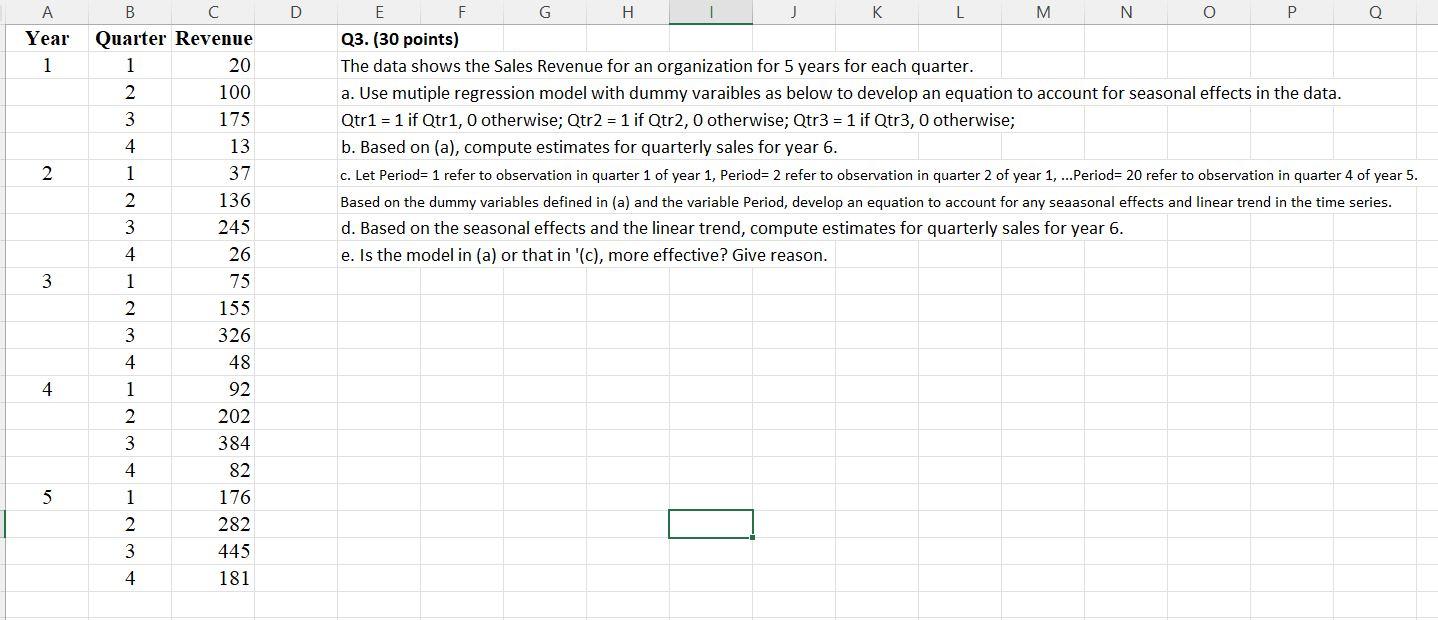Click the 'Revenue' header cell
Viewport: 1438px width, 620px height.
pos(213,38)
